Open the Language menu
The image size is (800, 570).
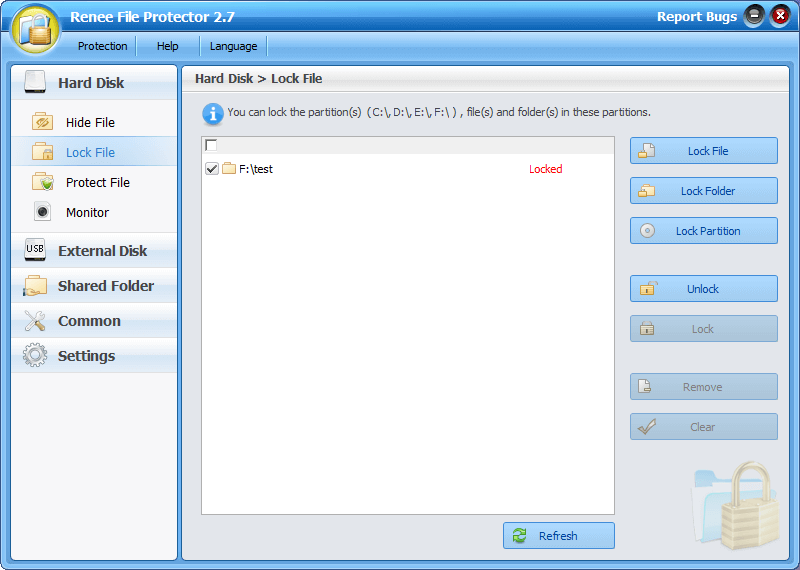coord(233,46)
